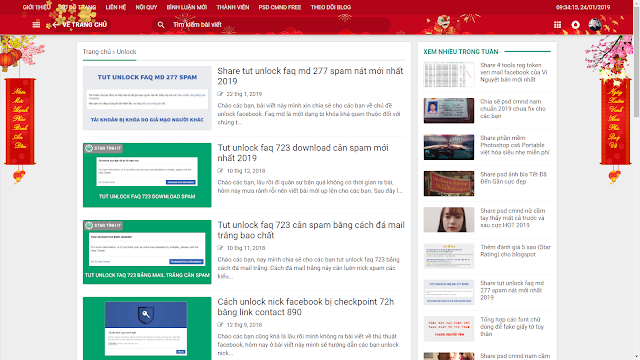Viewport: 640px width, 360px height.
Task: Click TUT UNLOCK FAQ MD 277 SPAM thumbnail
Action: (x=147, y=98)
